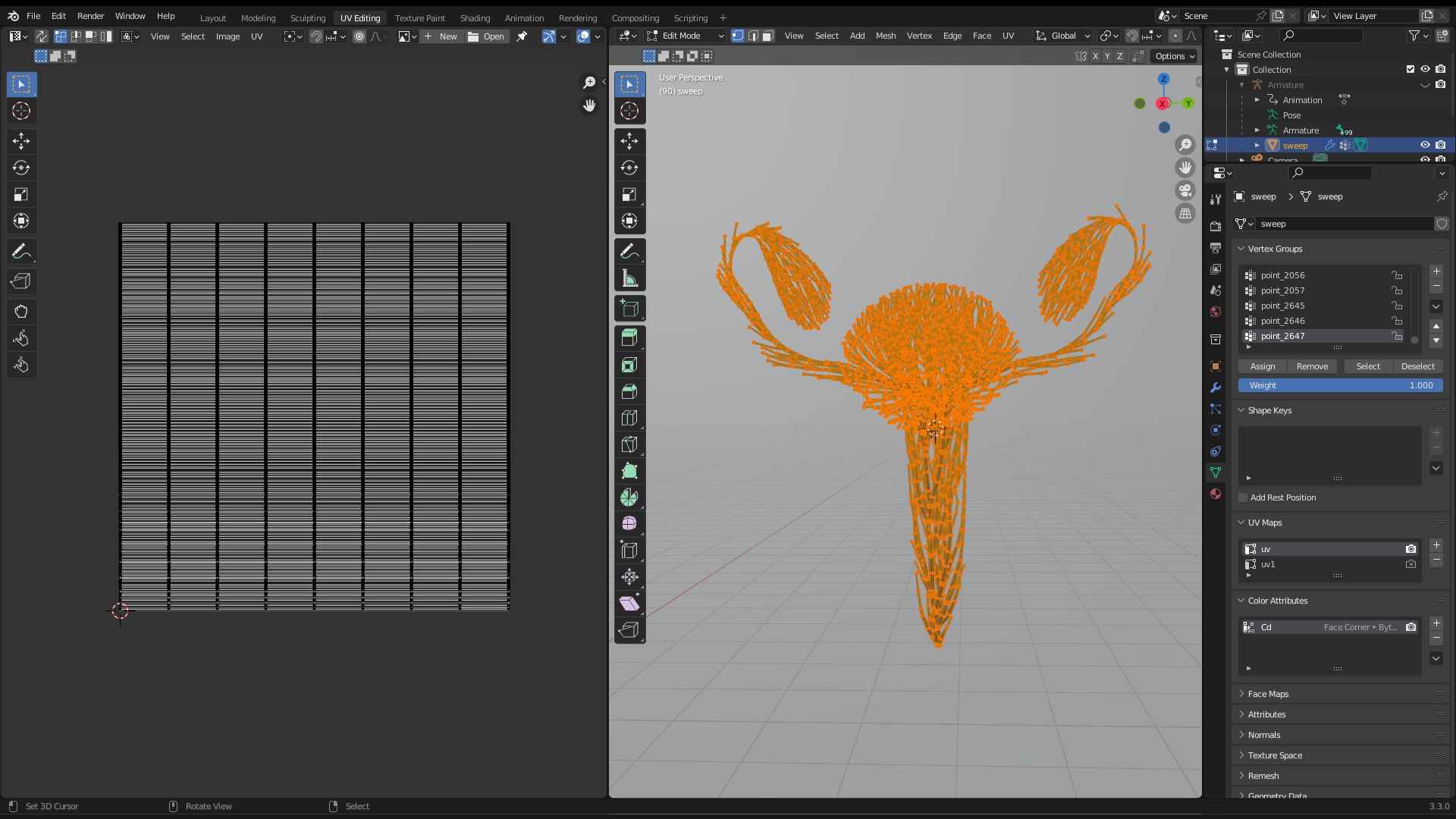Select the Bevel tool

point(629,391)
